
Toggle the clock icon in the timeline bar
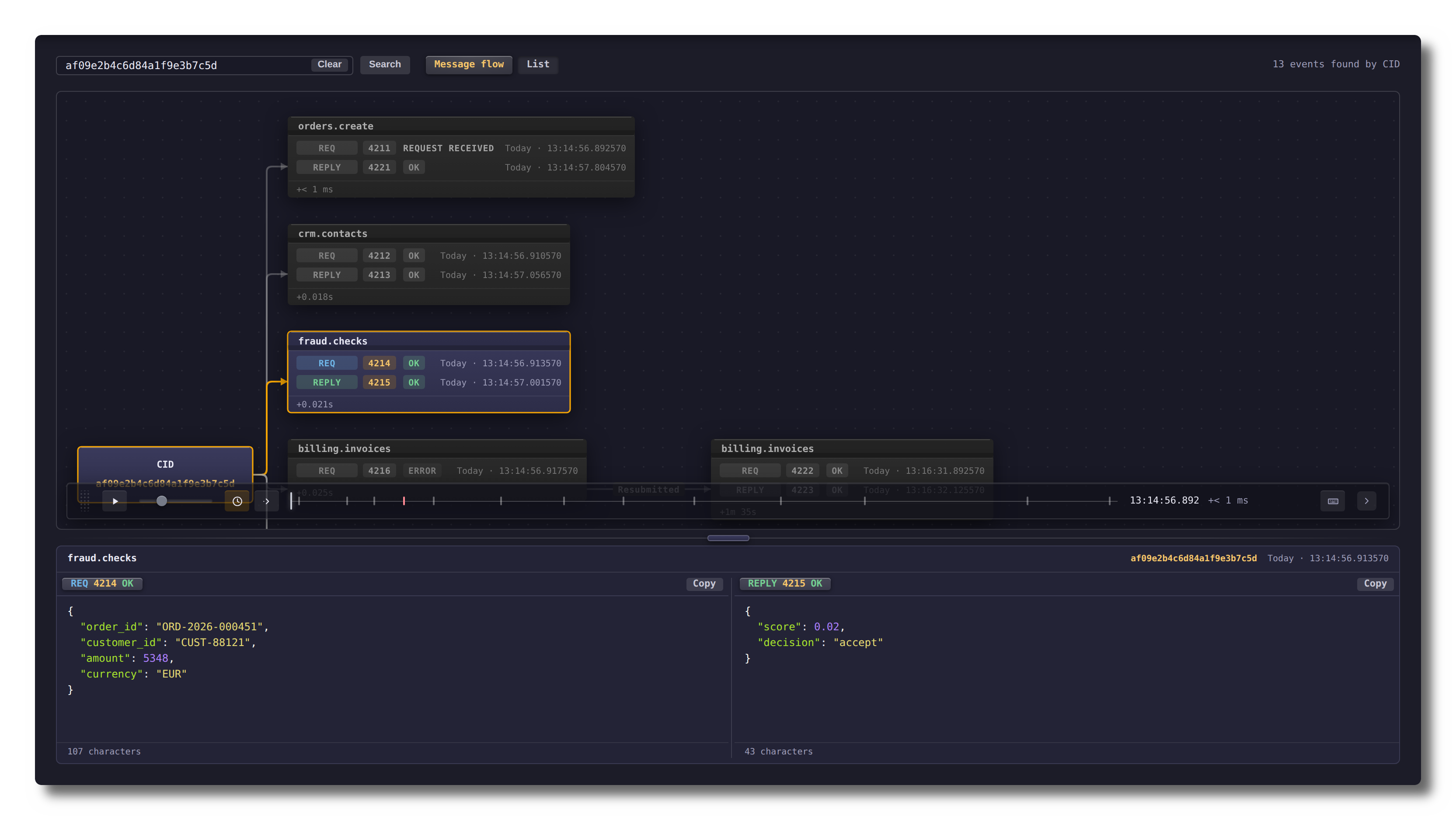pos(237,501)
